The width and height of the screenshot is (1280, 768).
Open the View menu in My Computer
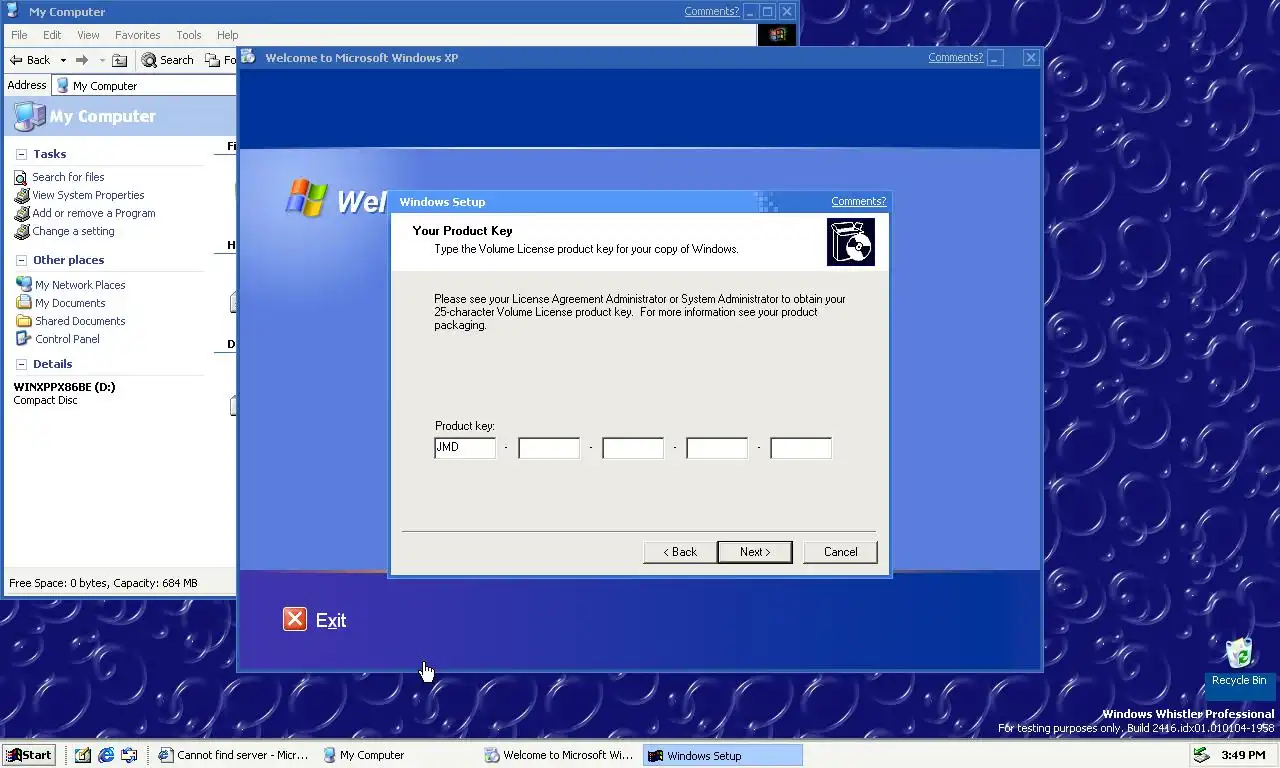(x=88, y=35)
